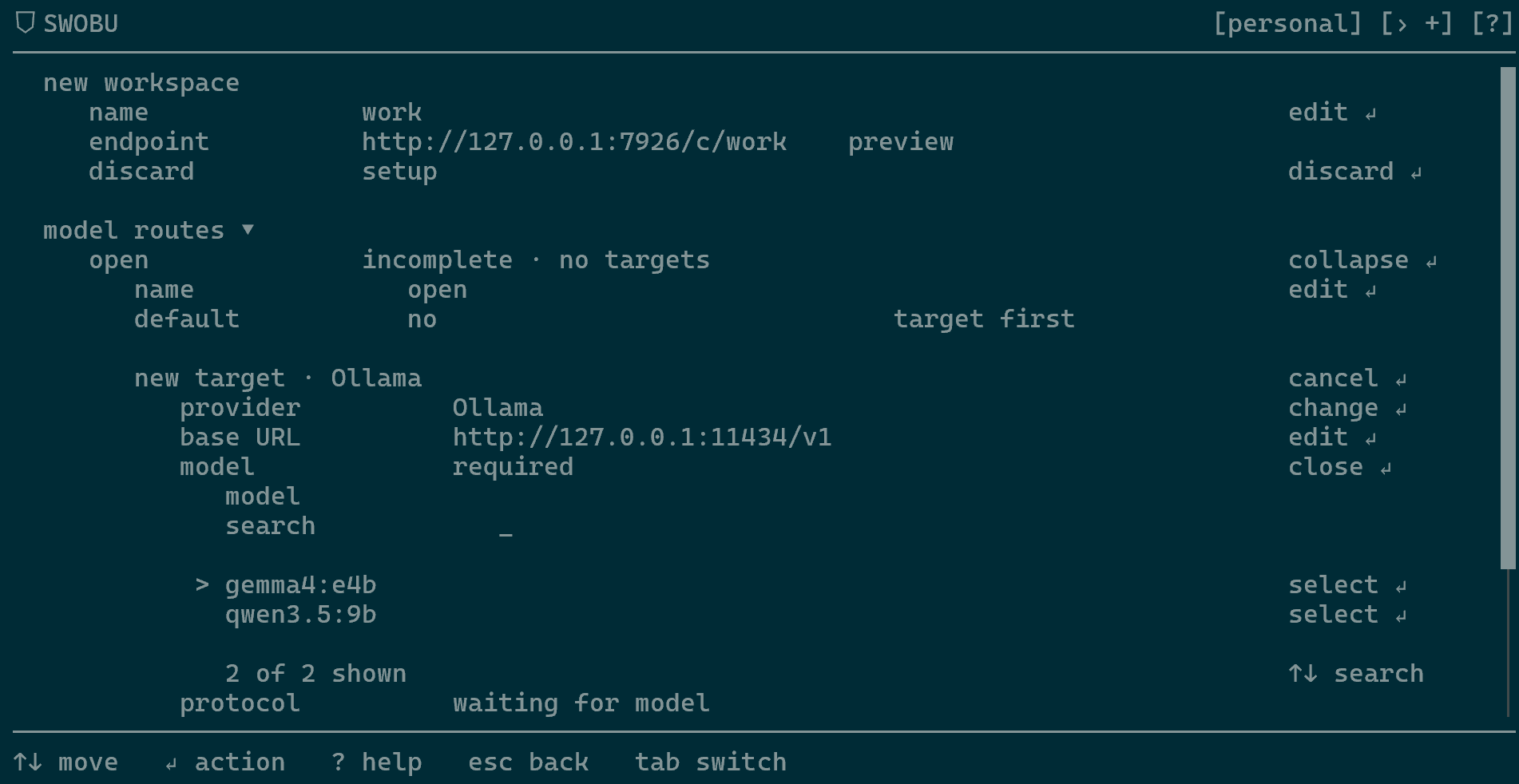Click the vertical scrollbar thumb
The height and width of the screenshot is (784, 1519).
(1508, 318)
